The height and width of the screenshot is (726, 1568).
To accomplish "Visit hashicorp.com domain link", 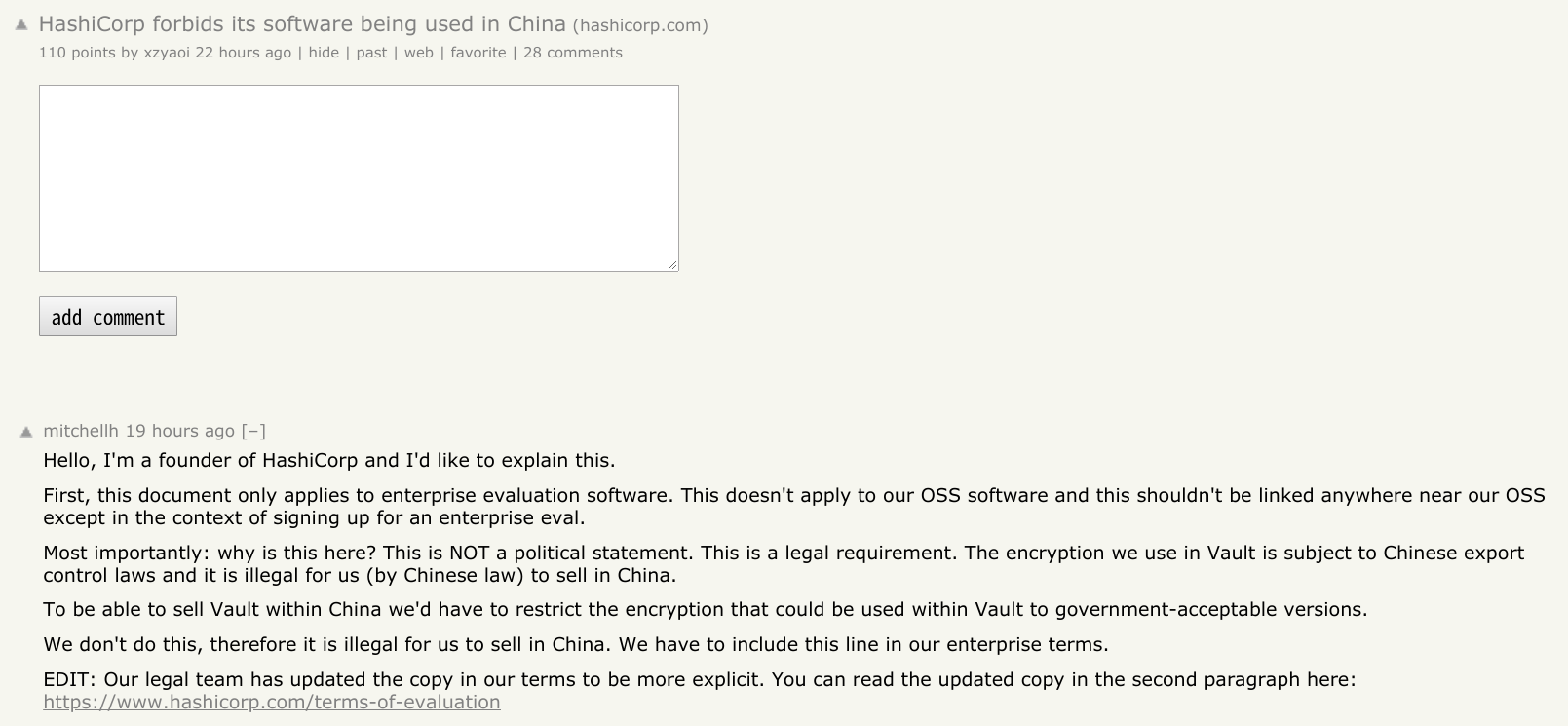I will pos(640,25).
